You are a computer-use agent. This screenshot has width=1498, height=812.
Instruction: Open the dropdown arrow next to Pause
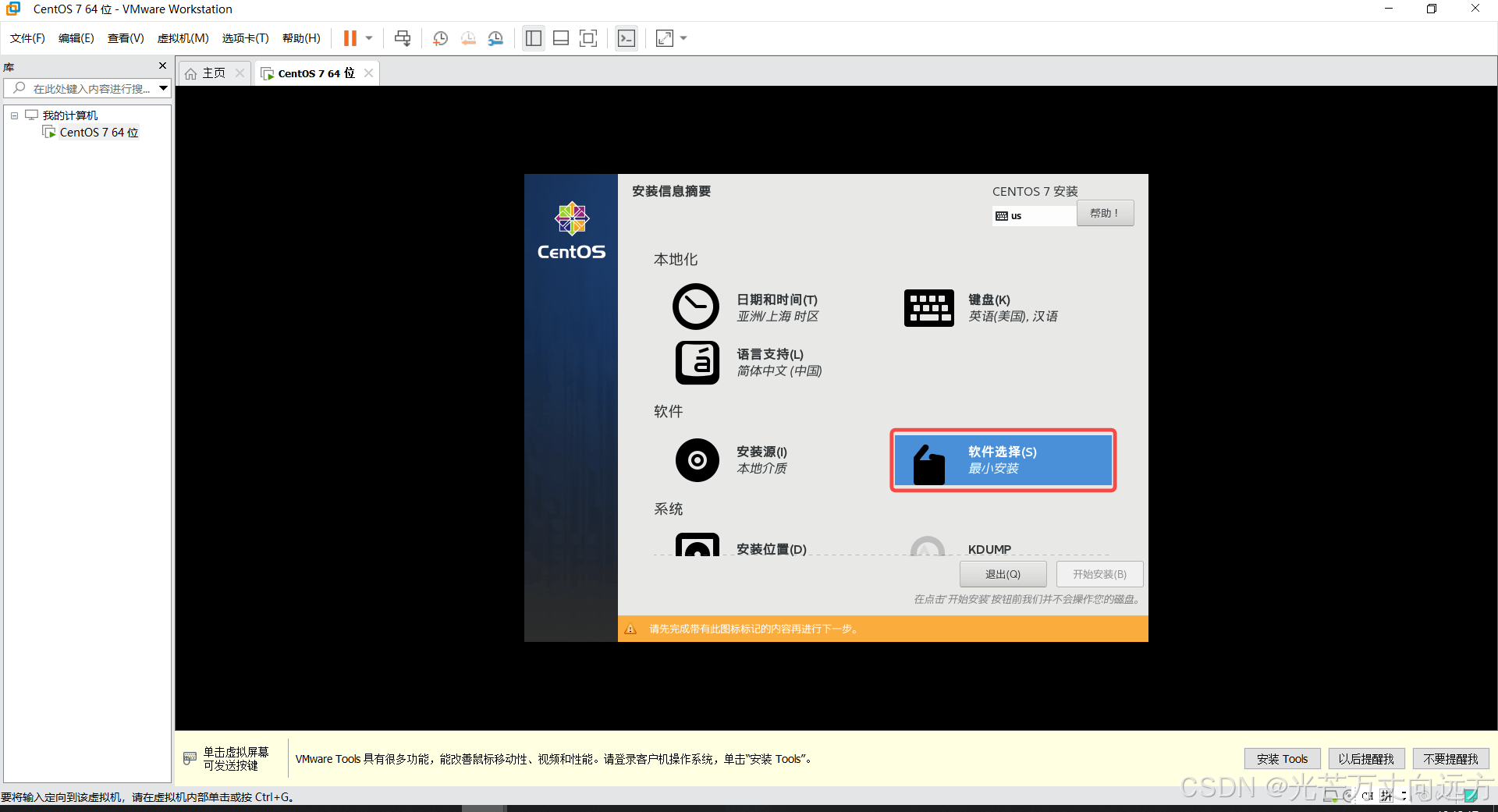[369, 38]
